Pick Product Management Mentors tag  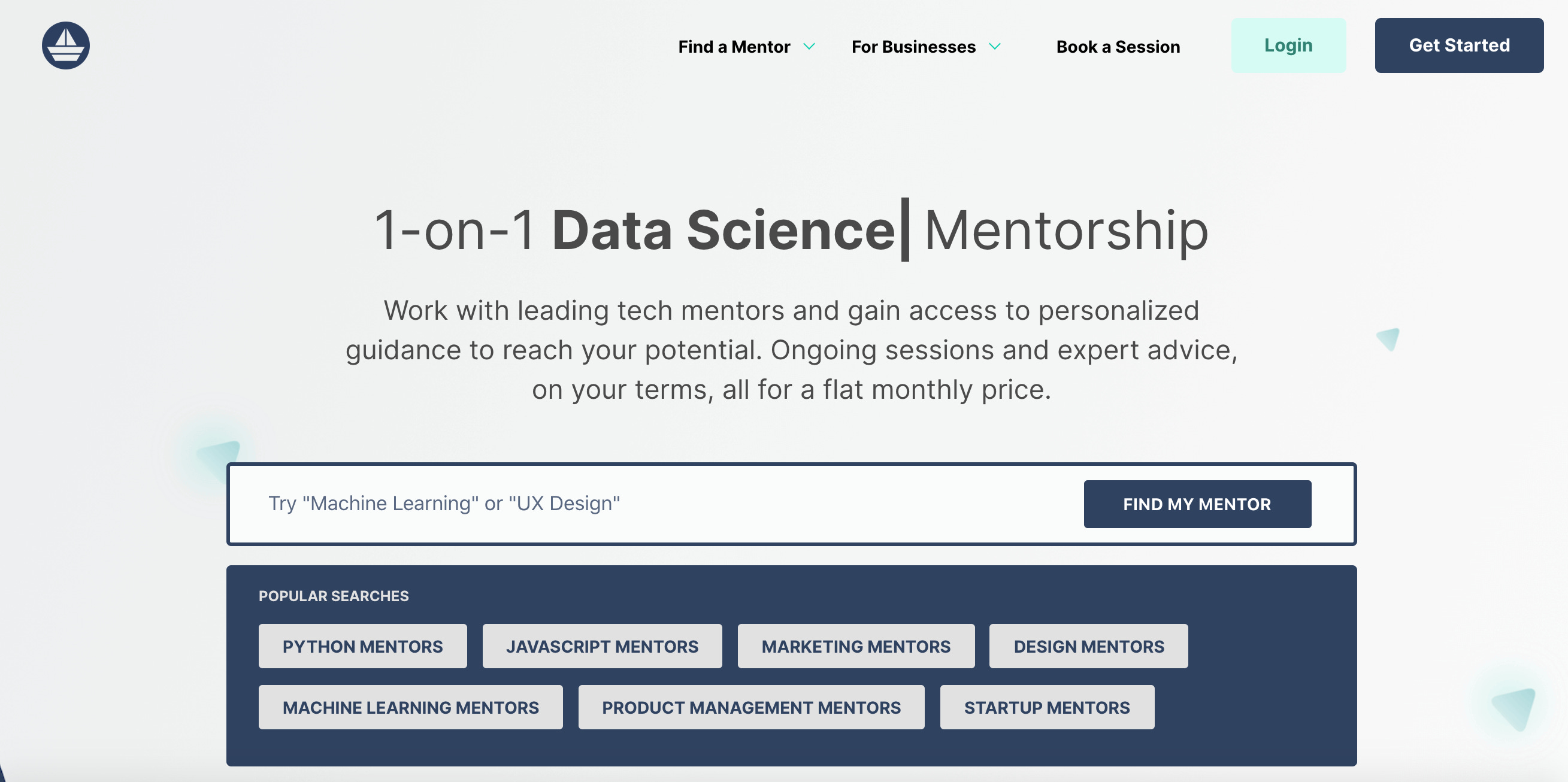pos(750,707)
